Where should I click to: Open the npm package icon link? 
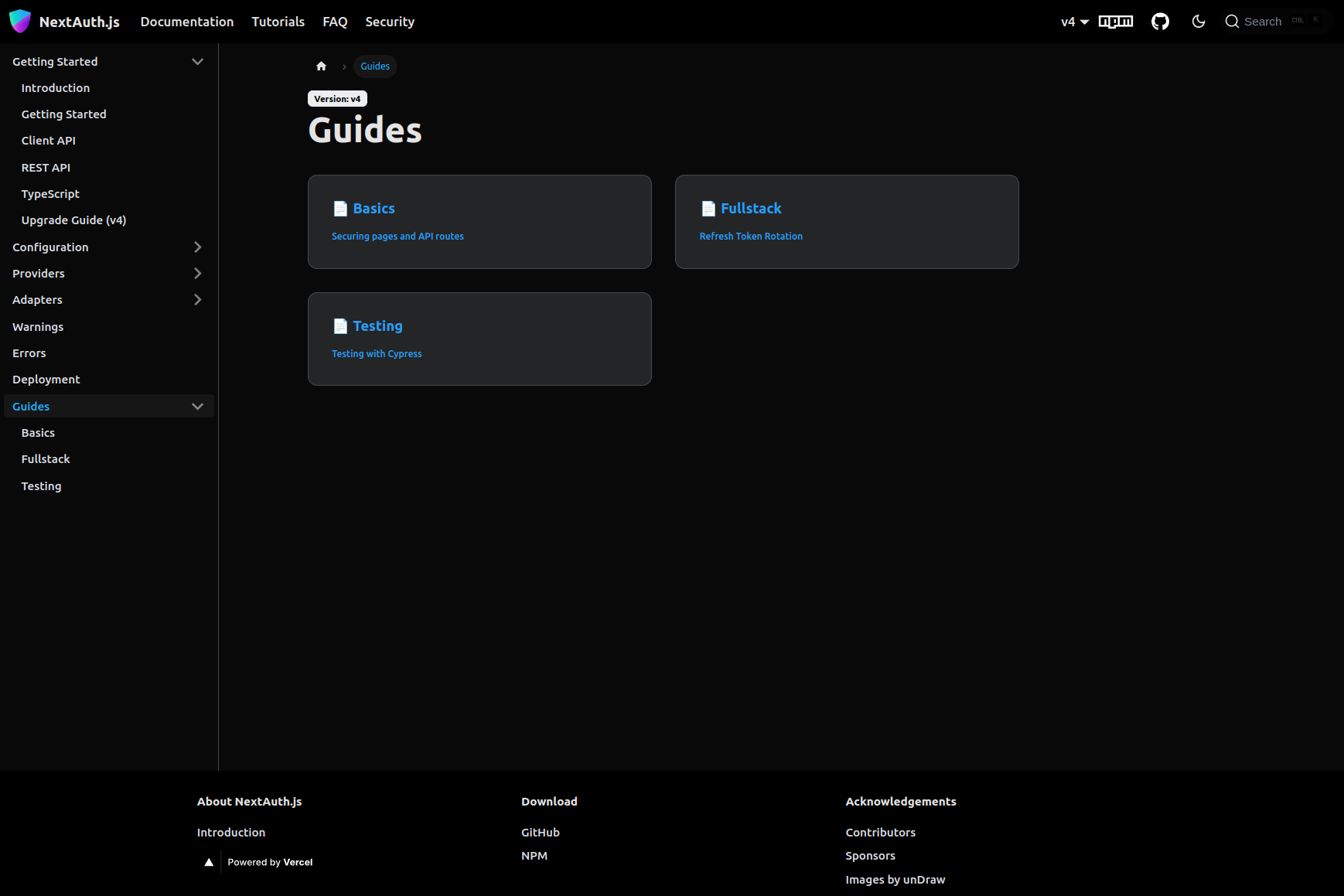(x=1116, y=22)
